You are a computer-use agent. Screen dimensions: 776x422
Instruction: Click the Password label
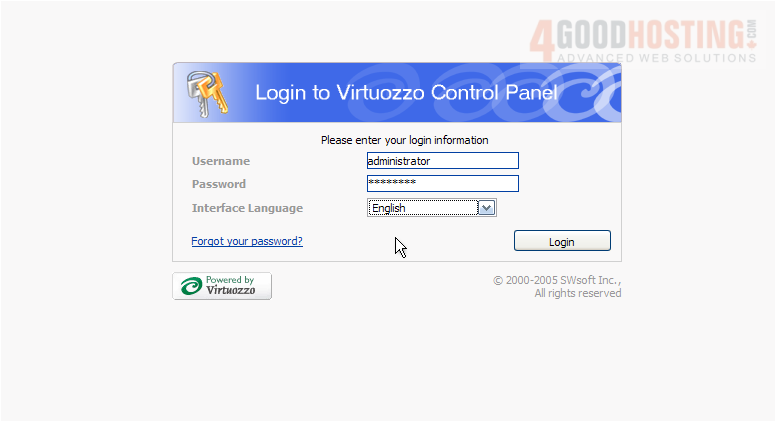[219, 184]
